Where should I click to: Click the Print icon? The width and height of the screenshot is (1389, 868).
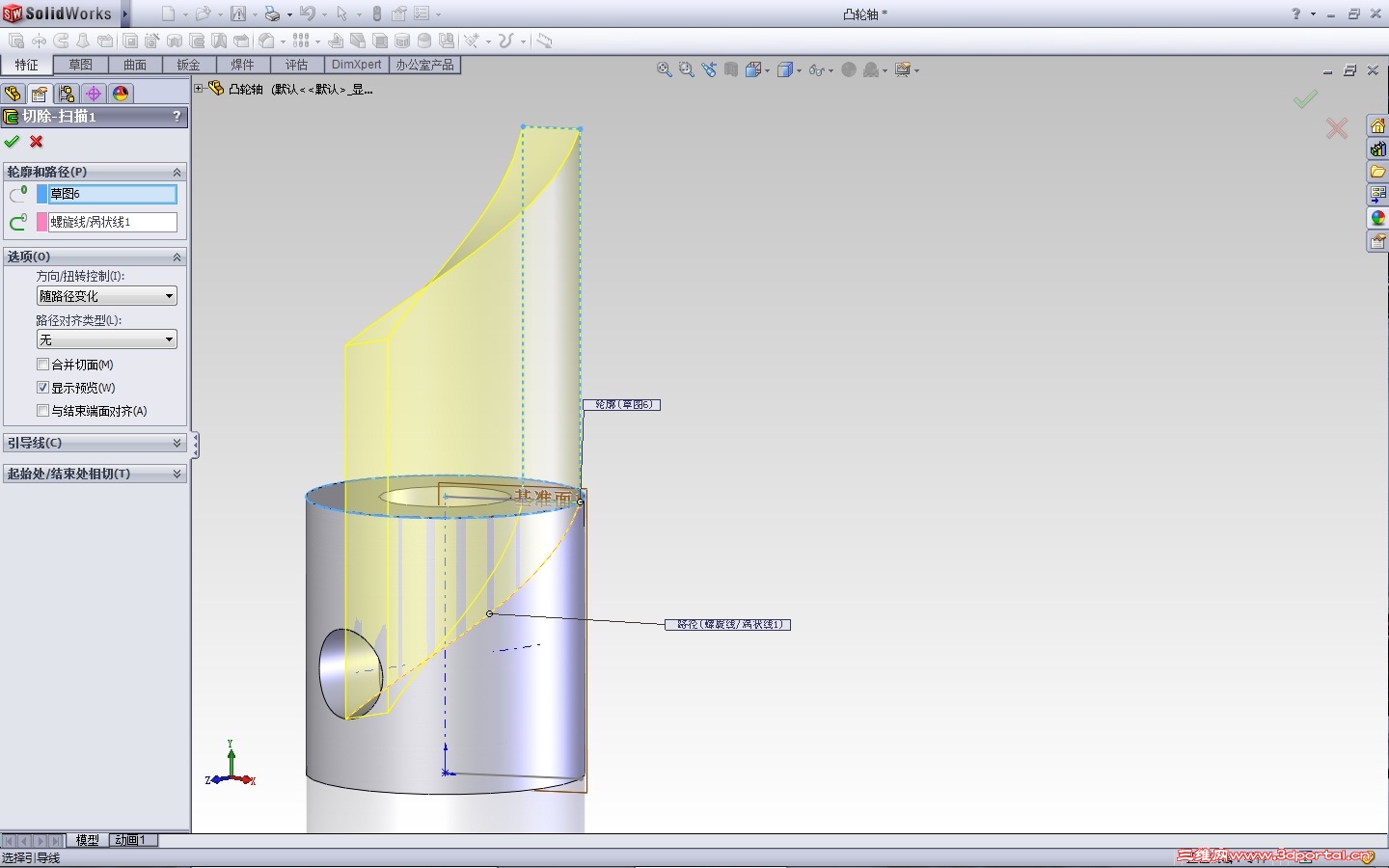(x=272, y=14)
